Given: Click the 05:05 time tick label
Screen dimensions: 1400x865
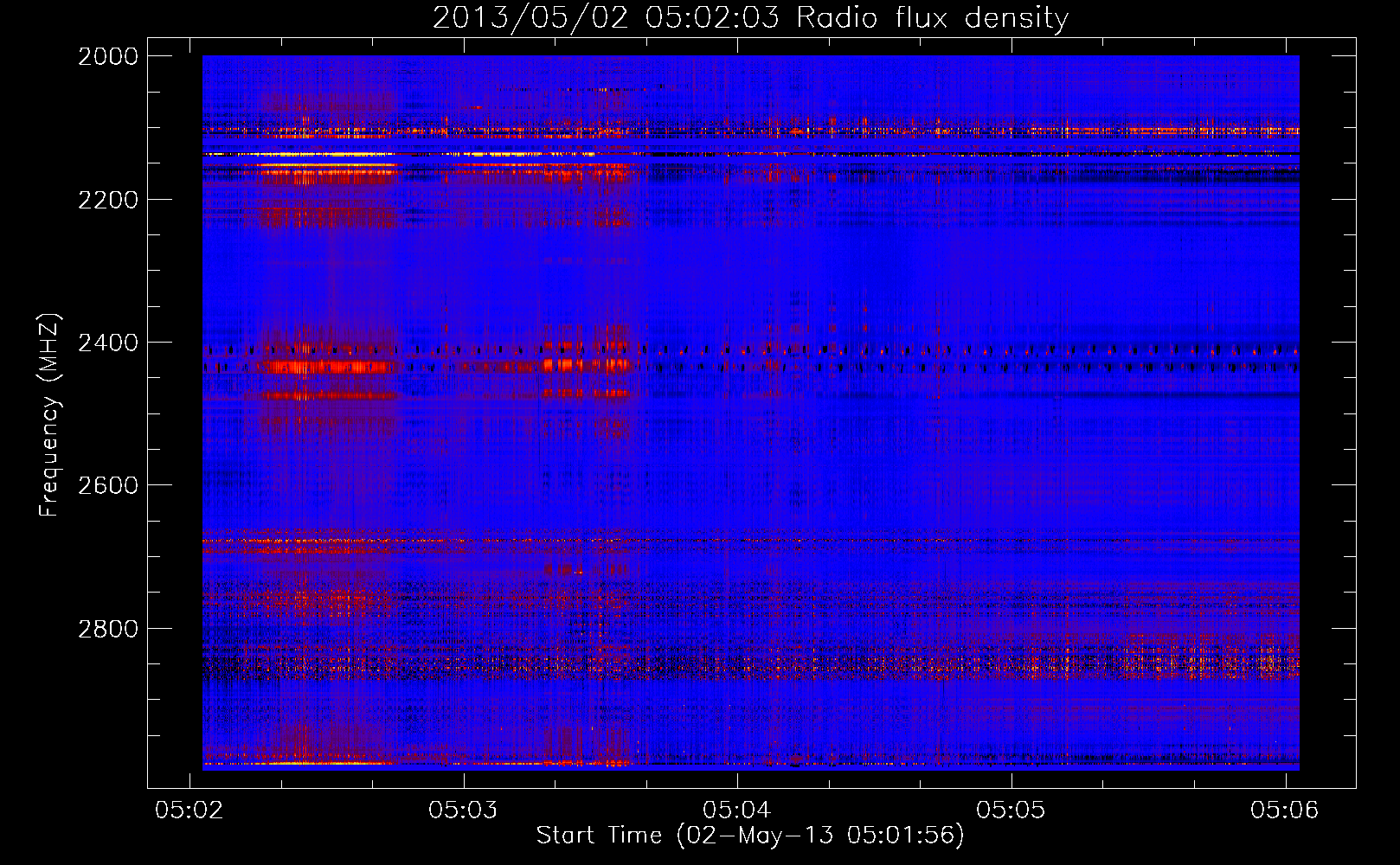Looking at the screenshot, I should pos(1011,810).
